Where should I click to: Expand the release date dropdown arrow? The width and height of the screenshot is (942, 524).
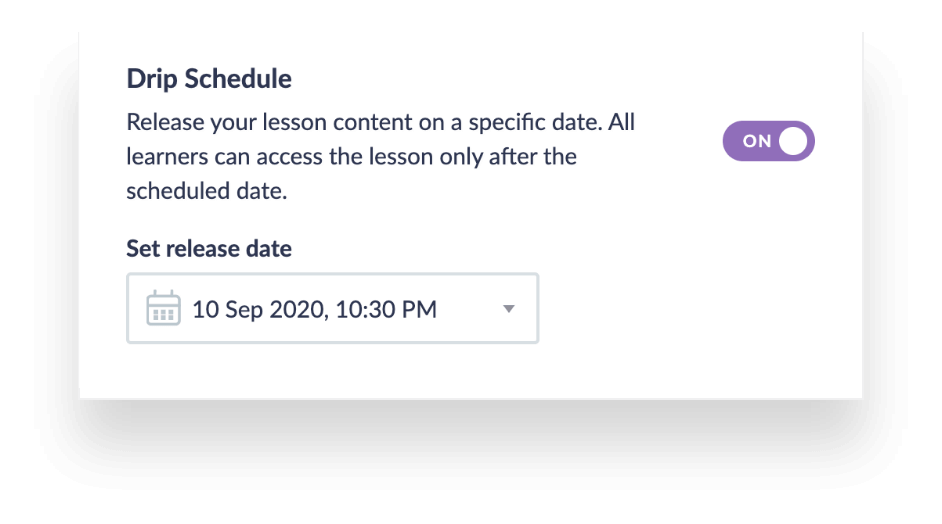click(509, 309)
